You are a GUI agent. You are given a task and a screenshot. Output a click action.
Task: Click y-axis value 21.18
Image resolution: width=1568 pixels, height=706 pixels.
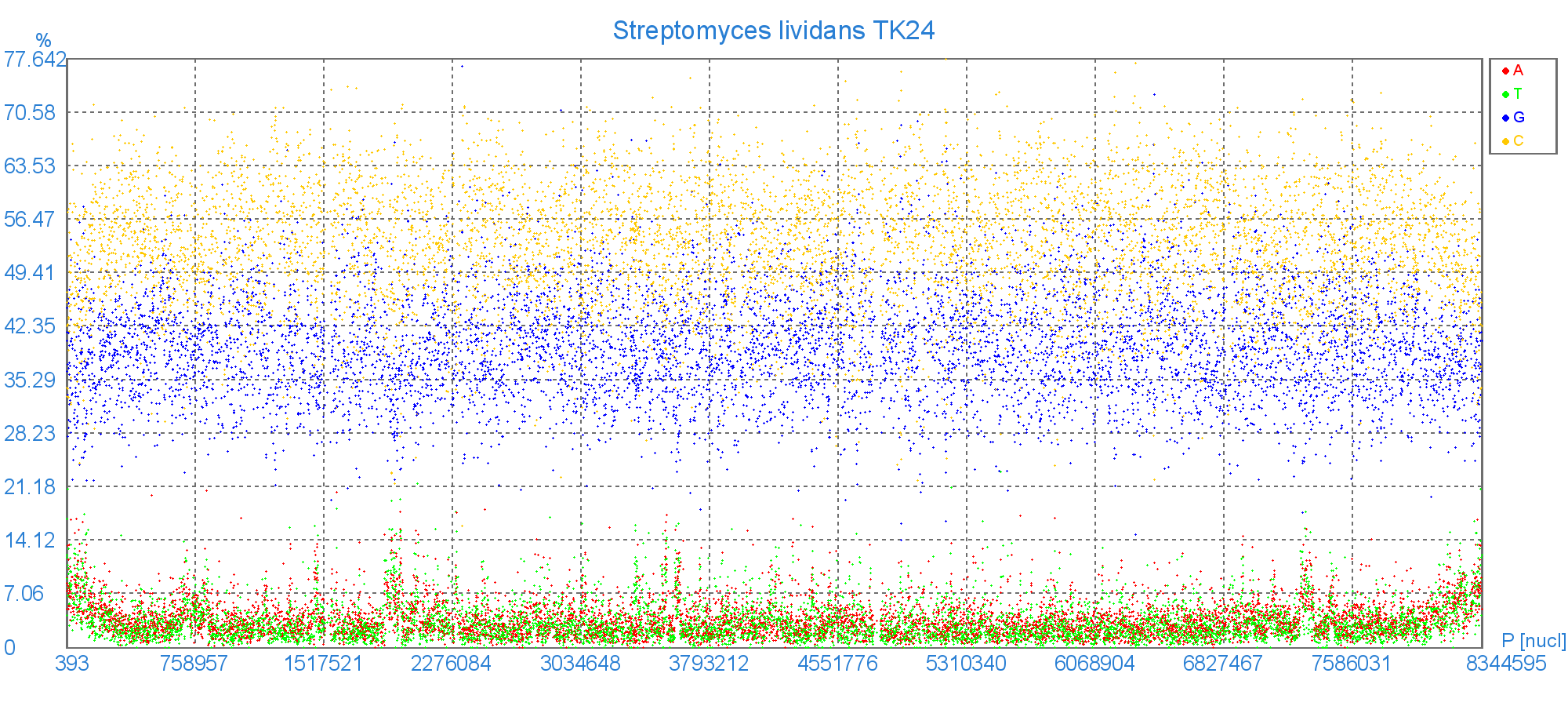point(30,487)
